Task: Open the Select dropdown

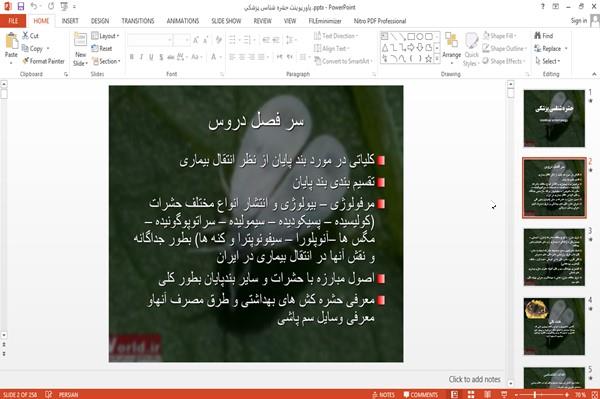Action: (548, 61)
